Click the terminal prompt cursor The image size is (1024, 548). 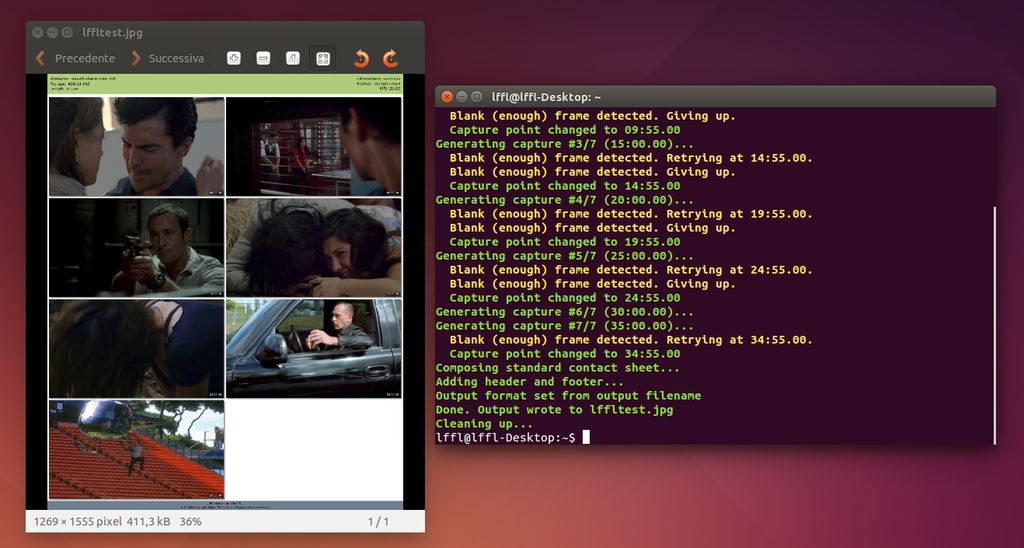pos(586,437)
